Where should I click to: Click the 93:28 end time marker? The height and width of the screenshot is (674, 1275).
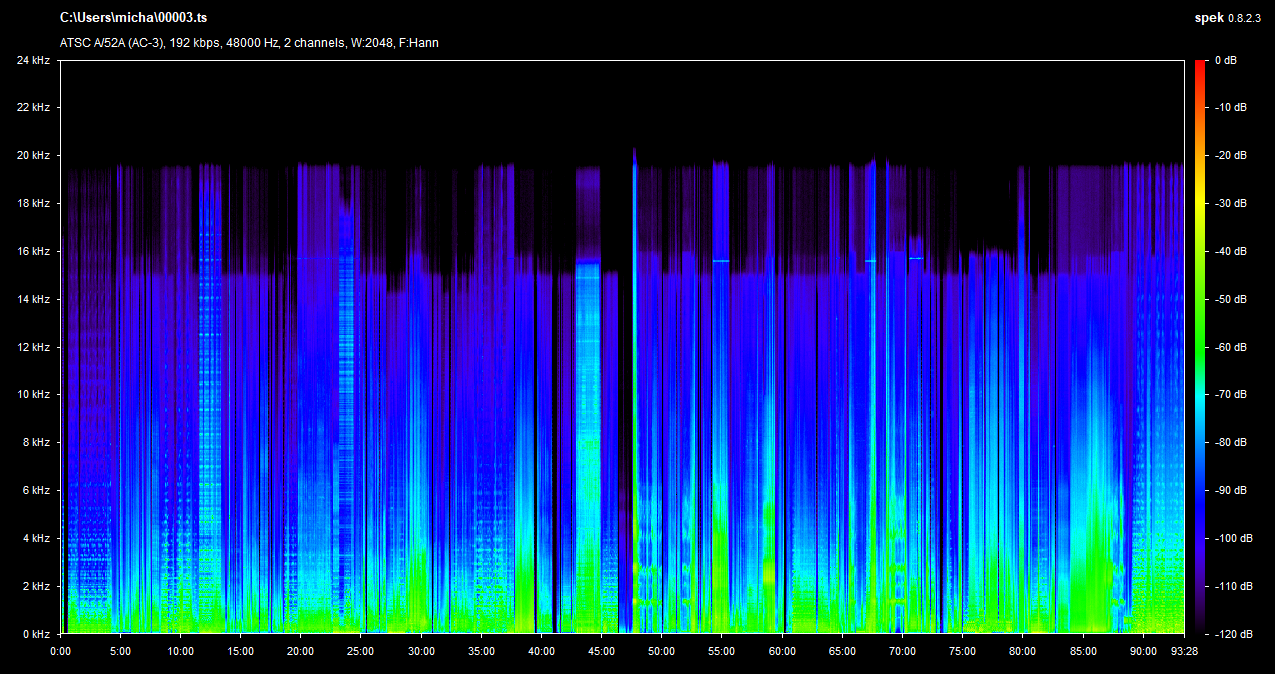pyautogui.click(x=1184, y=651)
